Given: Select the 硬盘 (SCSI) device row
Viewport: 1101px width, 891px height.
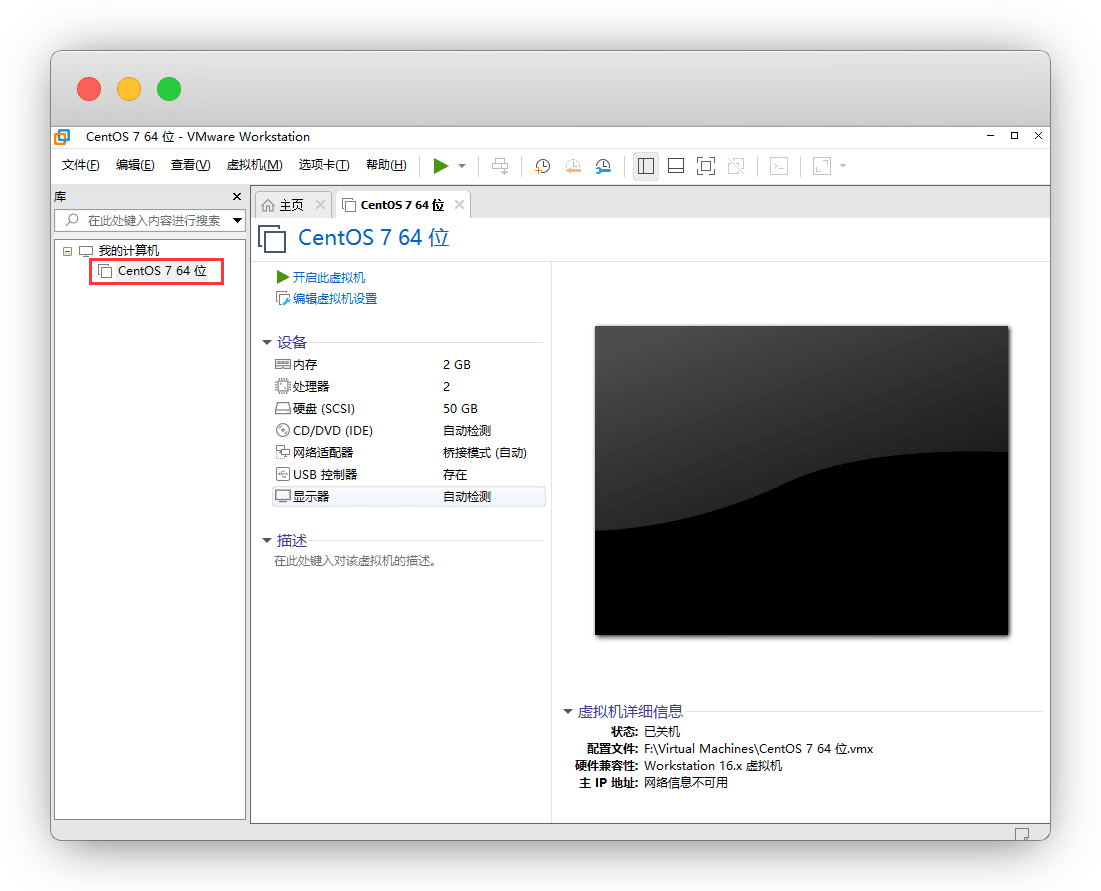Looking at the screenshot, I should (408, 409).
